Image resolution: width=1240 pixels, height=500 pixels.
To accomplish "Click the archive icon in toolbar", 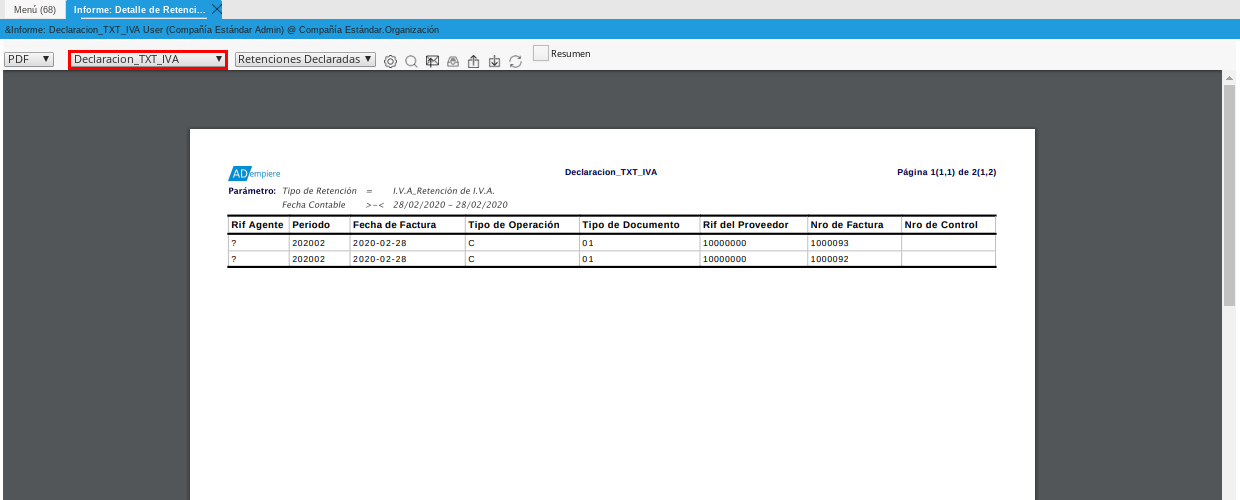I will click(x=453, y=61).
